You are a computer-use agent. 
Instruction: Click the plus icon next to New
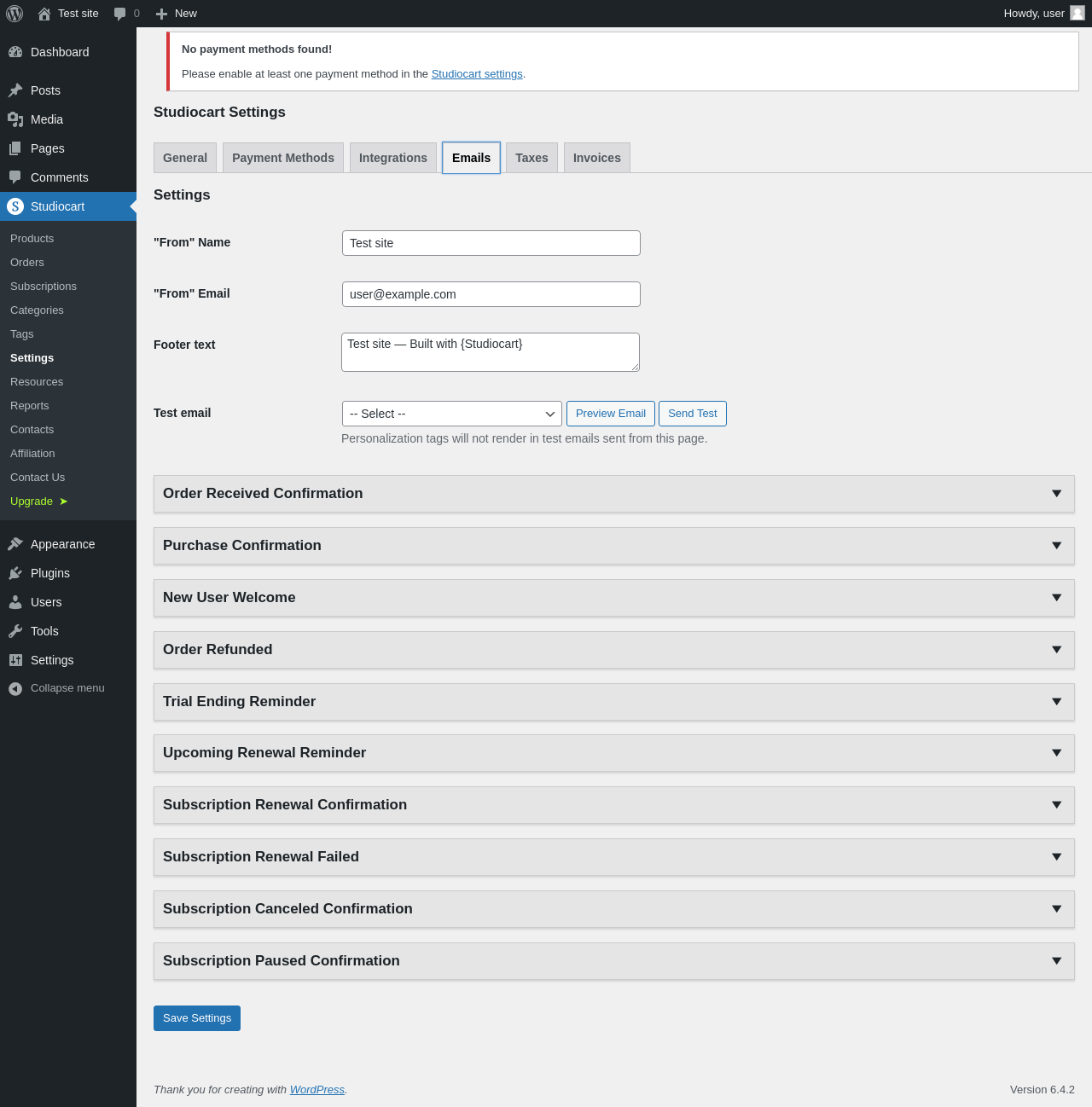(161, 14)
